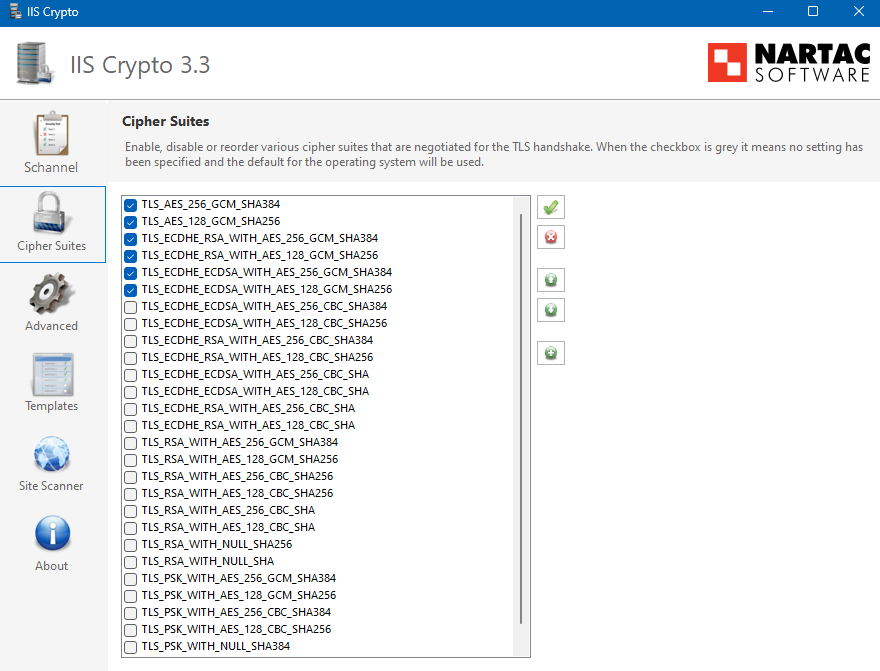Select the Cipher Suites tab

(52, 224)
